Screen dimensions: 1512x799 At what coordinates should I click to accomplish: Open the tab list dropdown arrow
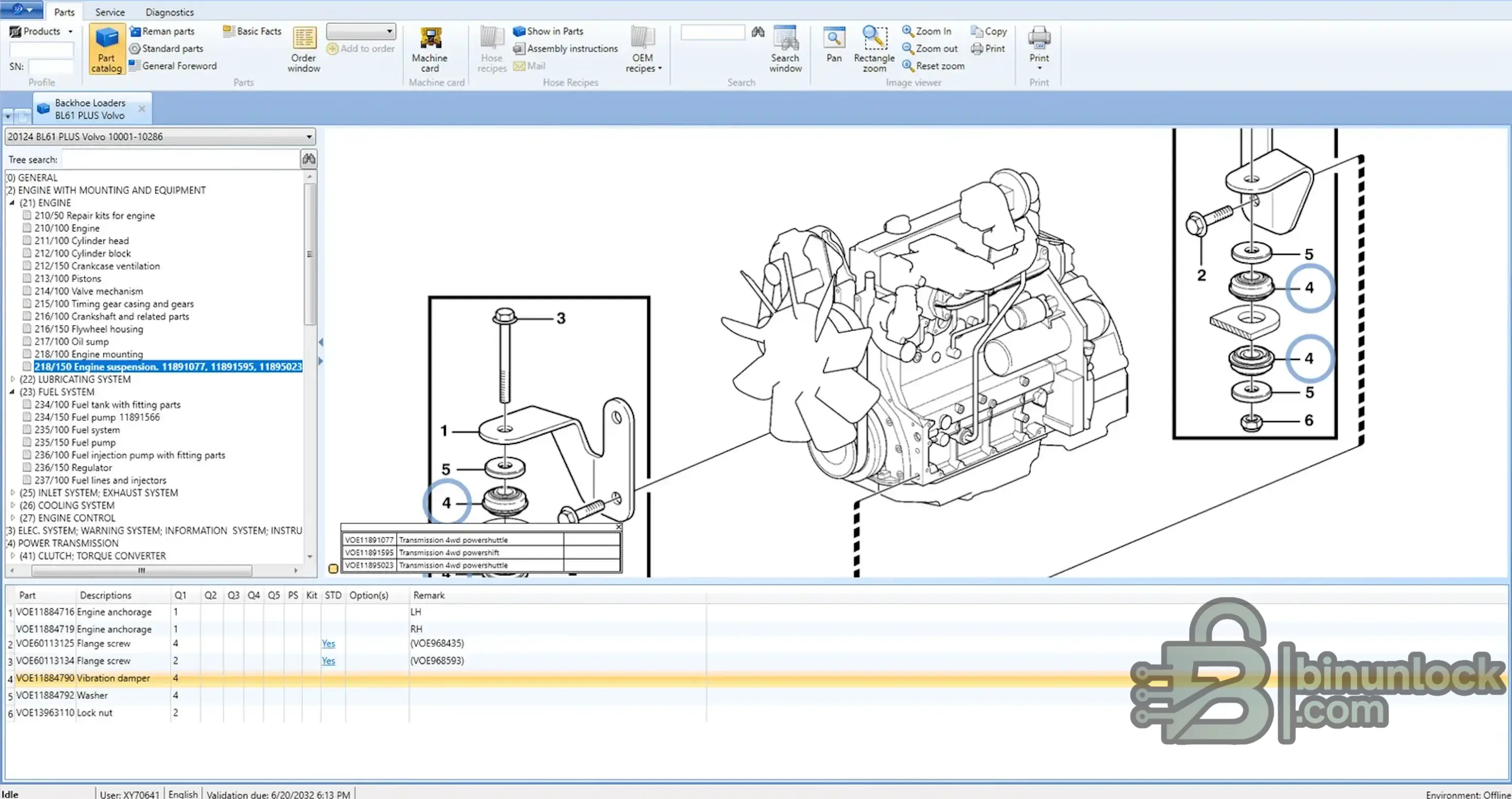[8, 116]
